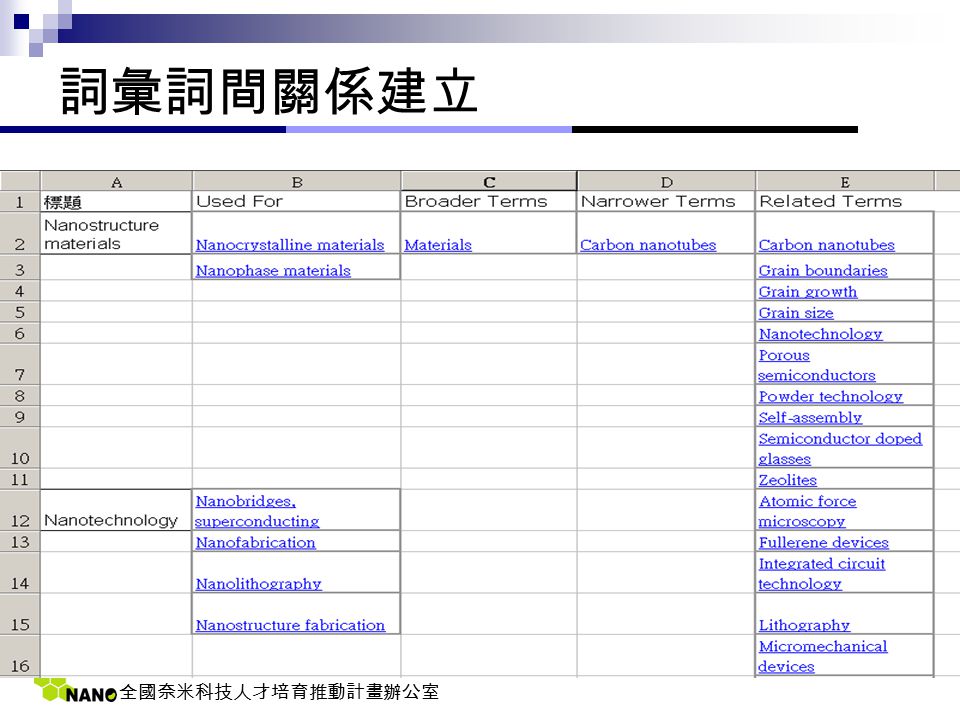The image size is (960, 720).
Task: Select the Used For header cell
Action: (x=297, y=201)
